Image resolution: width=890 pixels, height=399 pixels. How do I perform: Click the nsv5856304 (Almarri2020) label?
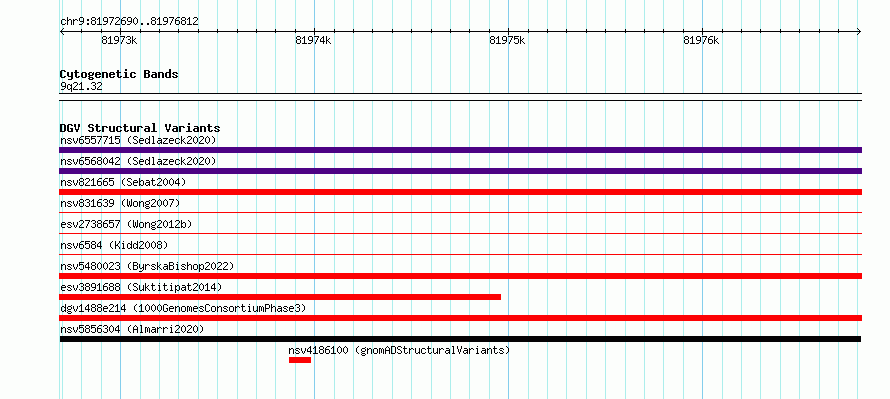(x=132, y=329)
